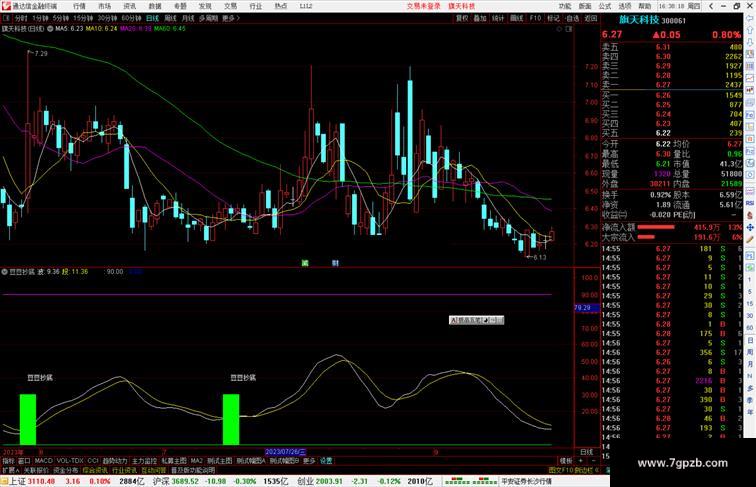
Task: Click the 交易未登录 login link
Action: pos(423,6)
